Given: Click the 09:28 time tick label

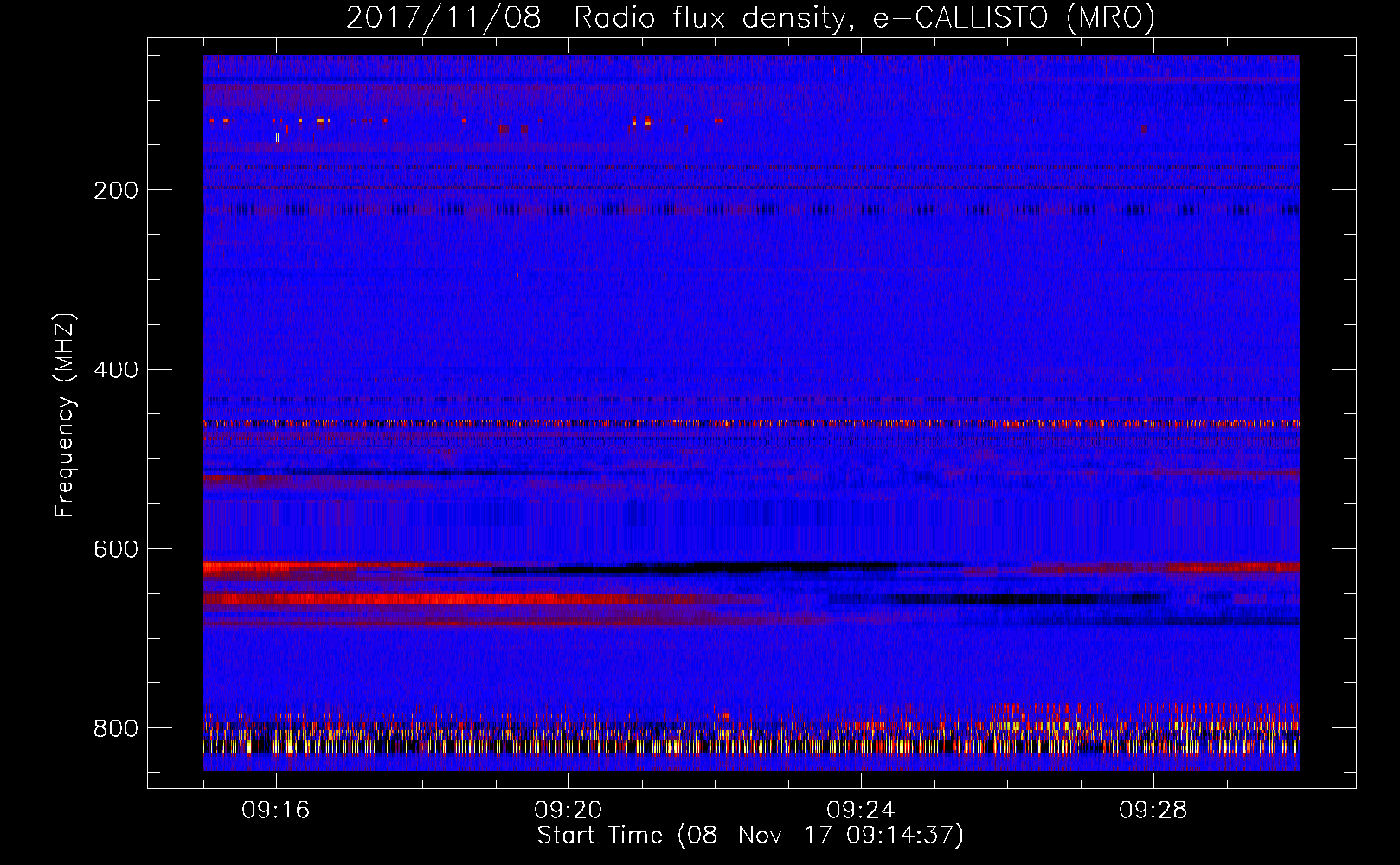Looking at the screenshot, I should coord(1153,811).
